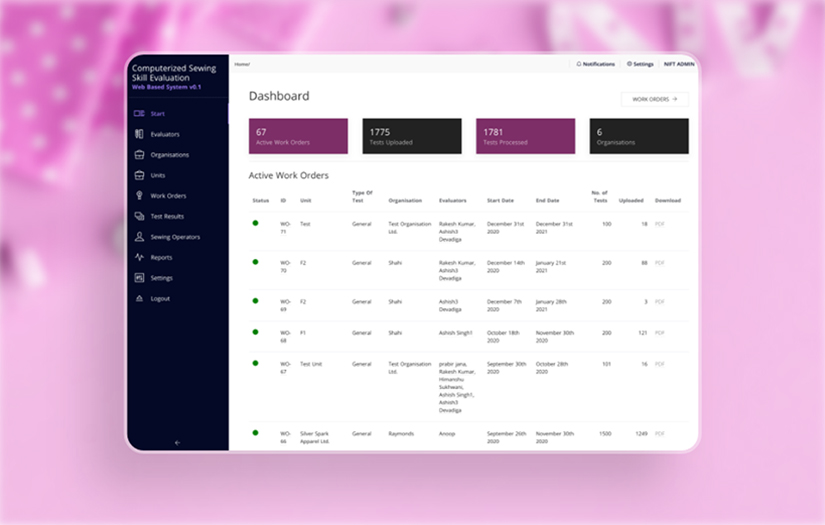Click the green status dot for WO-71
The width and height of the screenshot is (825, 525).
point(255,223)
